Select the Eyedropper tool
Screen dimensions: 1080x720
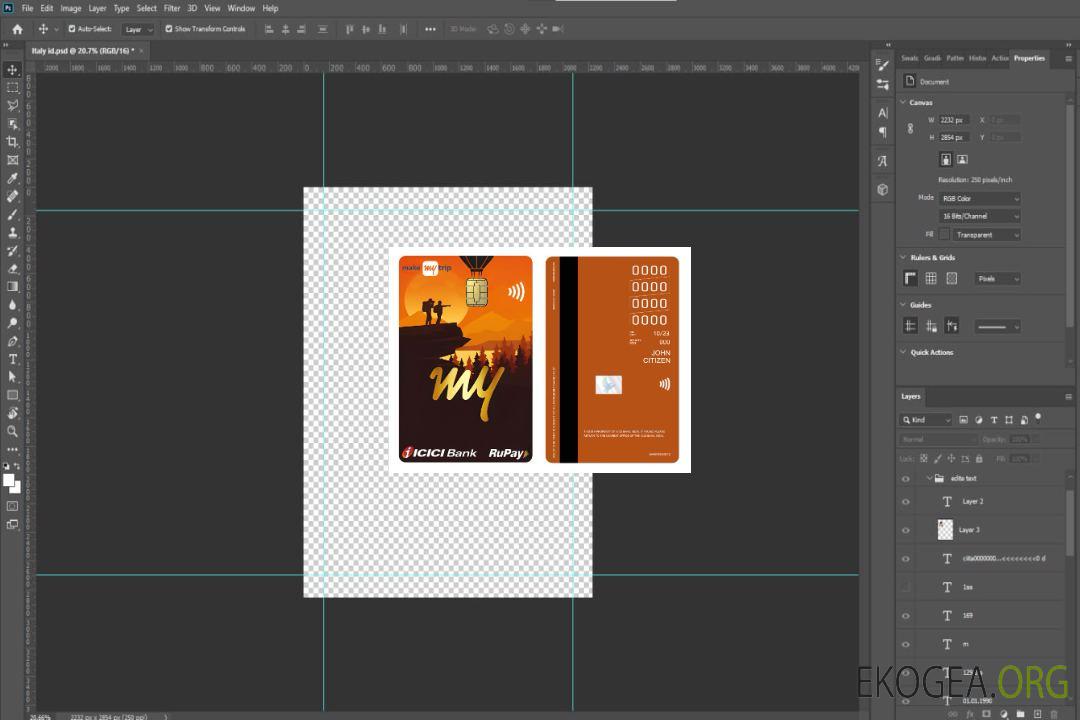pyautogui.click(x=12, y=178)
